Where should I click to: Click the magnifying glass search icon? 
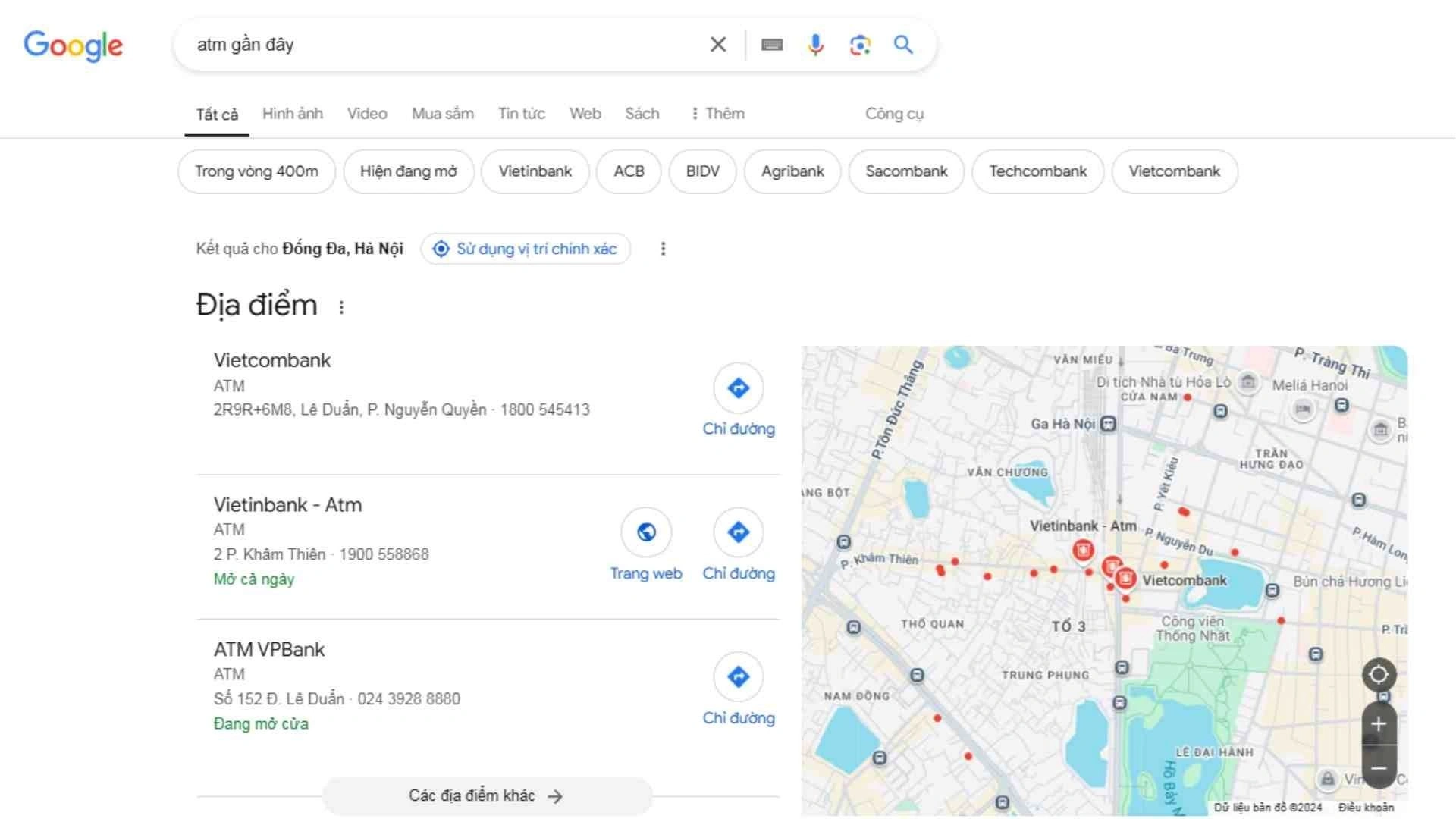903,45
